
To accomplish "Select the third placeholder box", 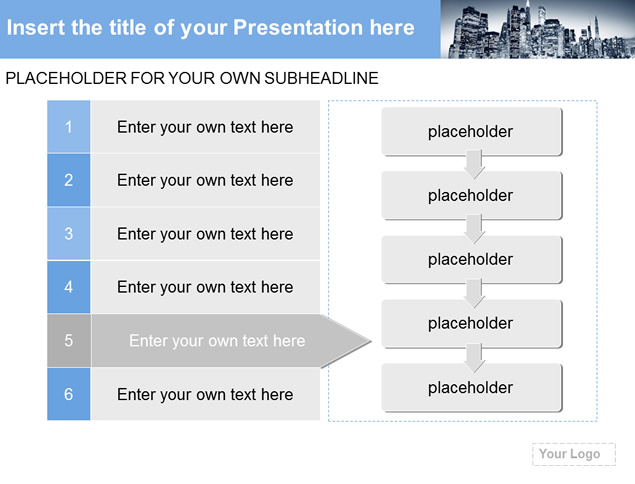I will [472, 260].
